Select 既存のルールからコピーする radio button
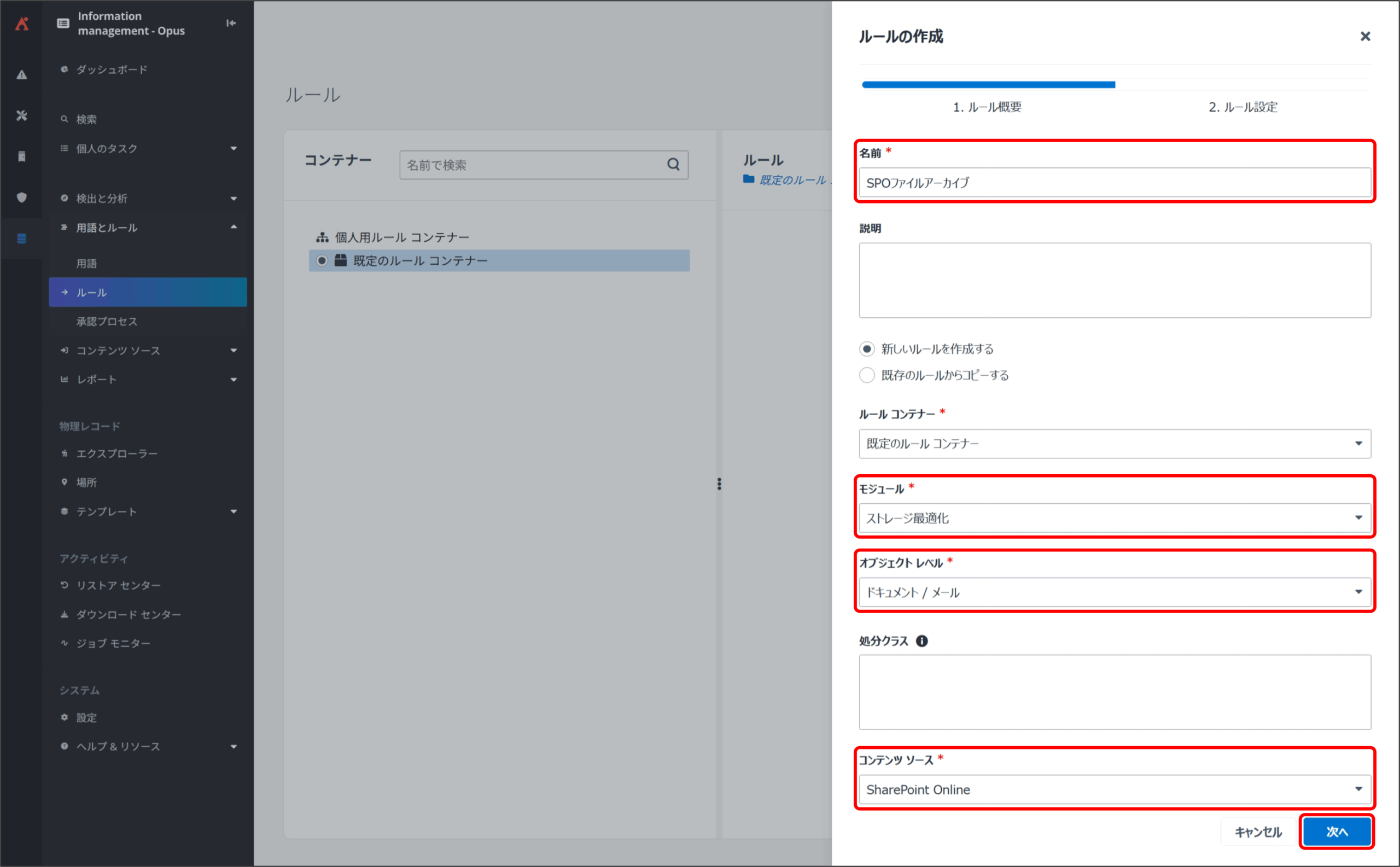The height and width of the screenshot is (867, 1400). coord(867,375)
